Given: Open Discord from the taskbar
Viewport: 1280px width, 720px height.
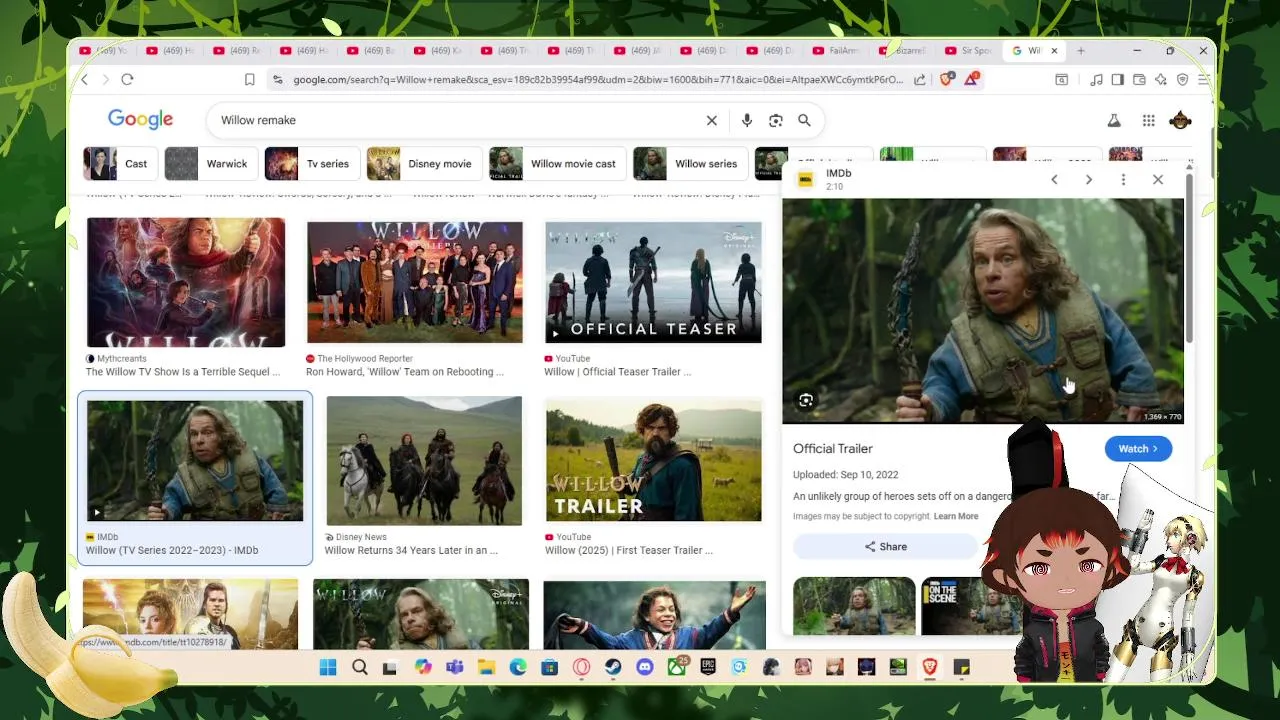Looking at the screenshot, I should coord(645,667).
